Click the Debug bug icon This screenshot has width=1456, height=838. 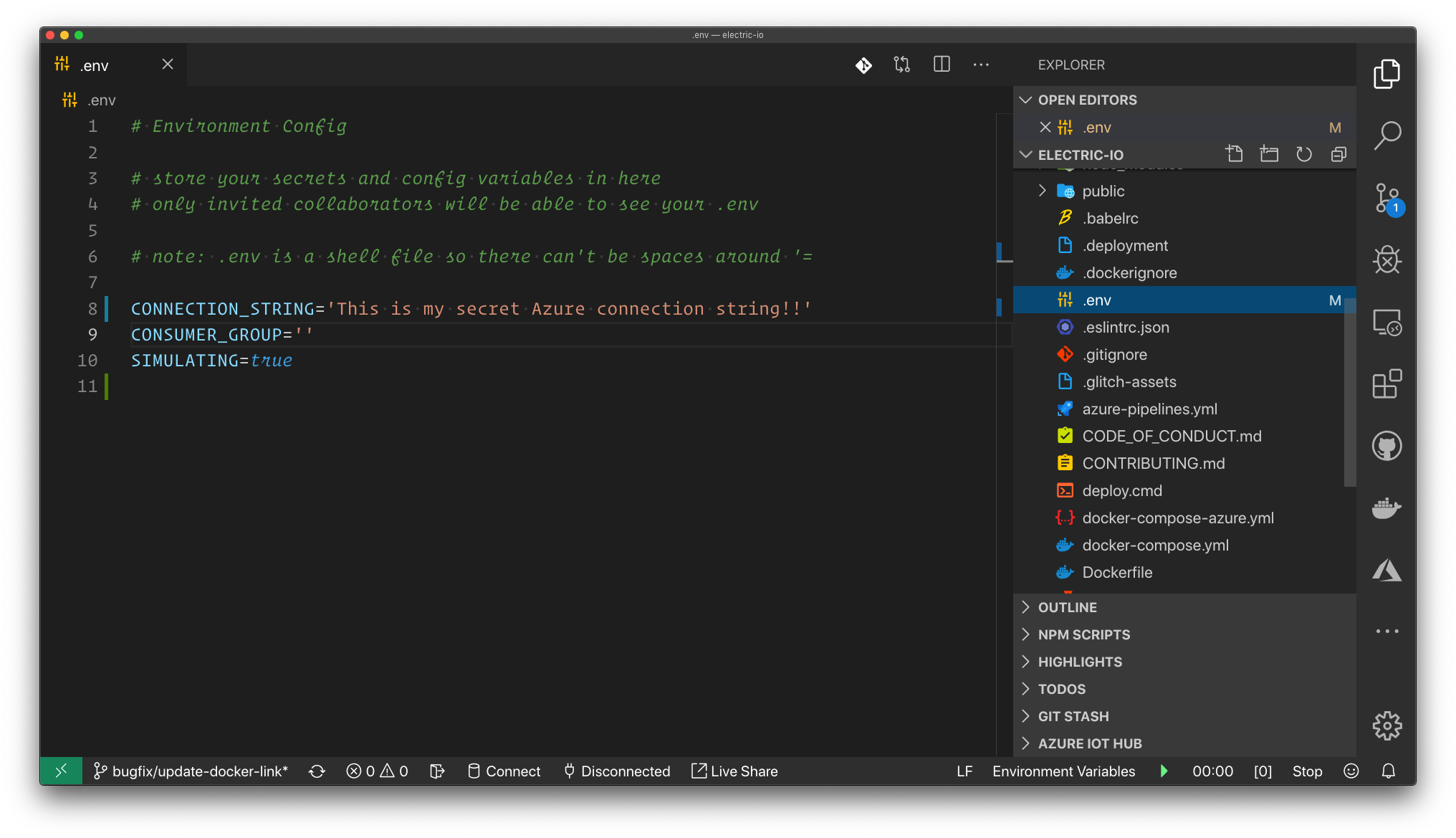click(1386, 260)
